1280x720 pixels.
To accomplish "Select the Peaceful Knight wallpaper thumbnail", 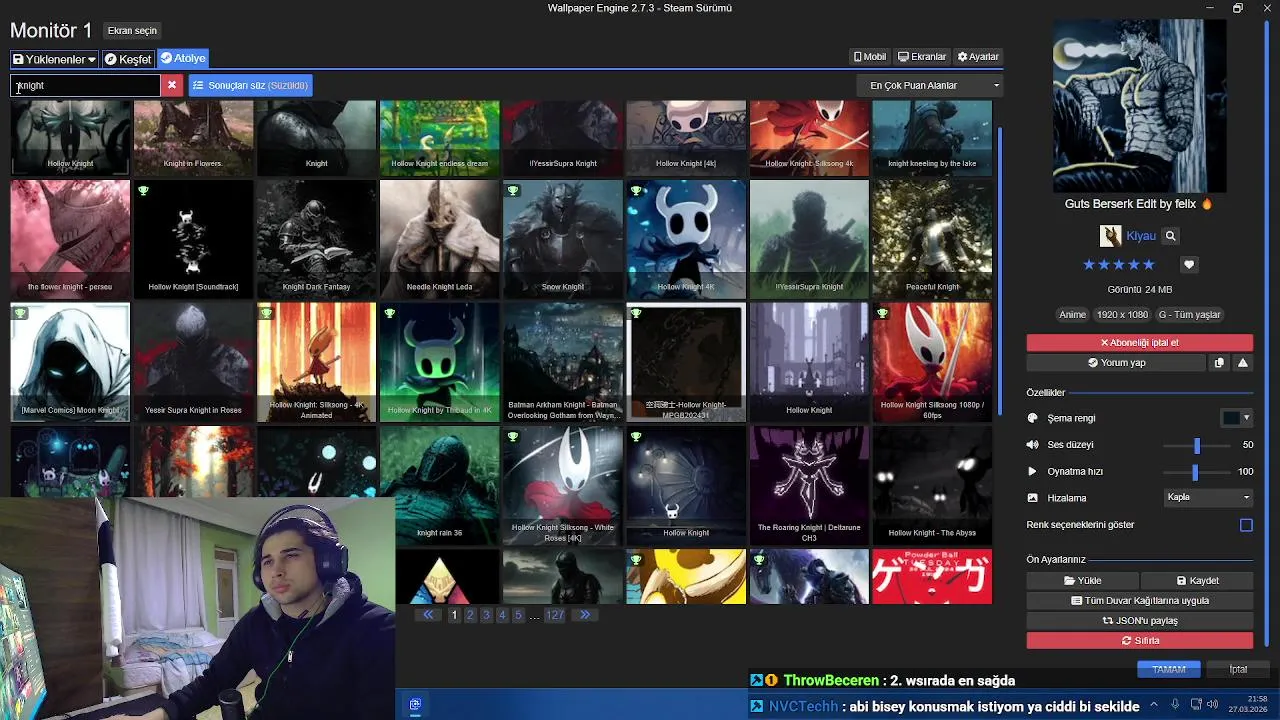I will pyautogui.click(x=932, y=239).
